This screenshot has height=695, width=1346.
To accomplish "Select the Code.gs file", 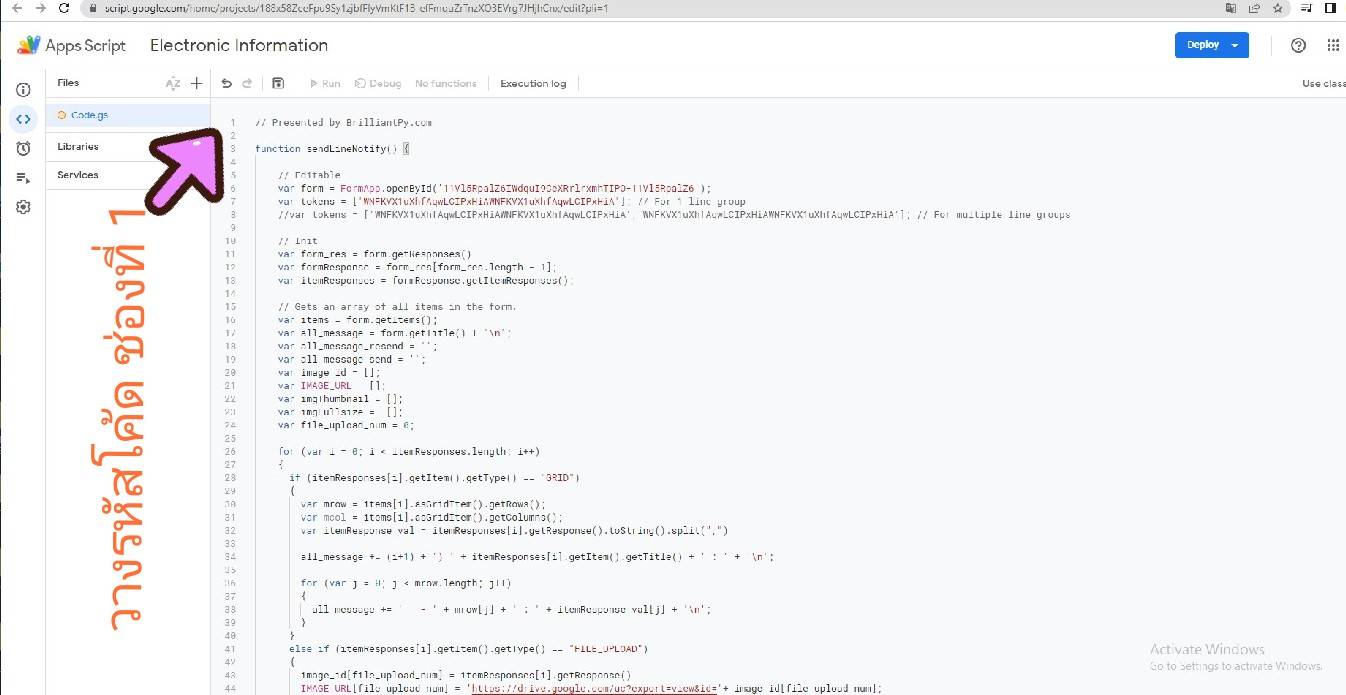I will pyautogui.click(x=89, y=115).
